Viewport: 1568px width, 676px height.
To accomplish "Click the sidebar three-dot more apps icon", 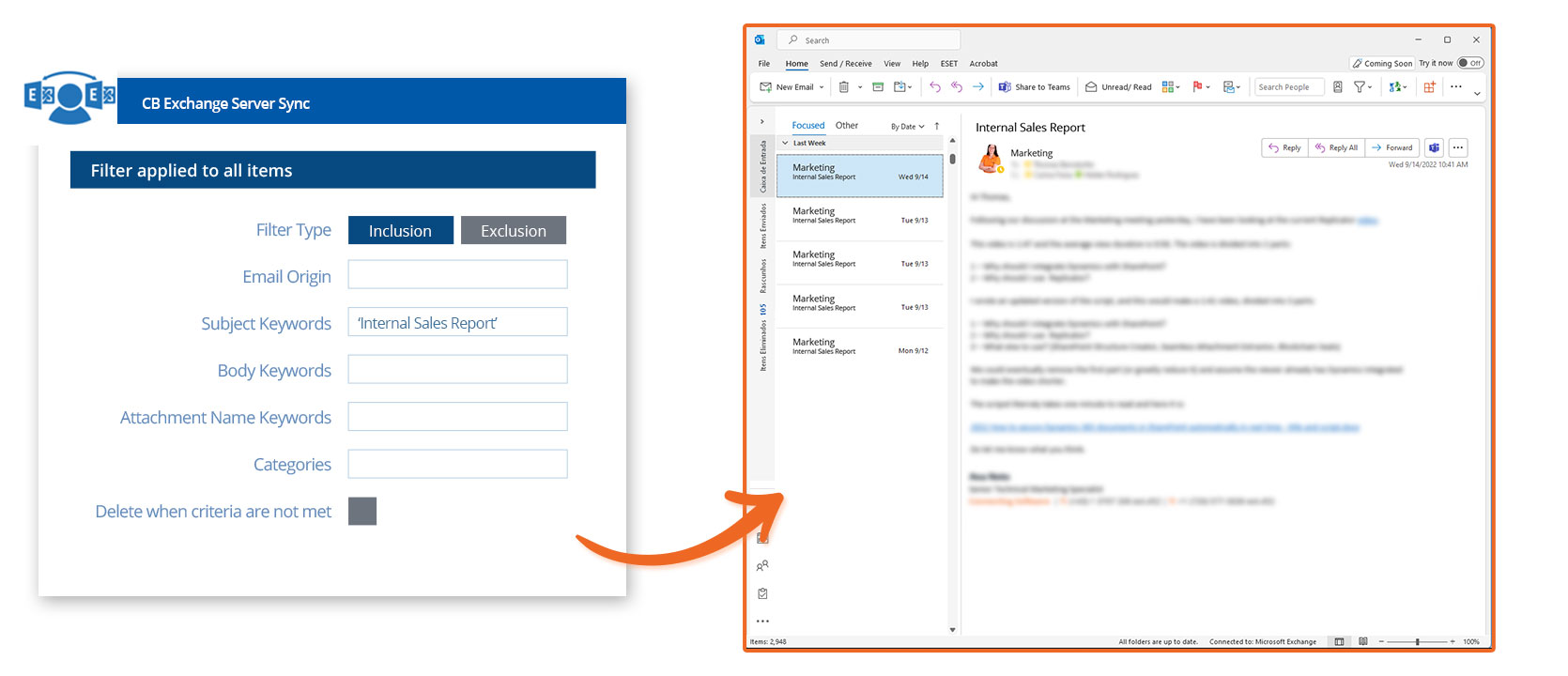I will (762, 621).
